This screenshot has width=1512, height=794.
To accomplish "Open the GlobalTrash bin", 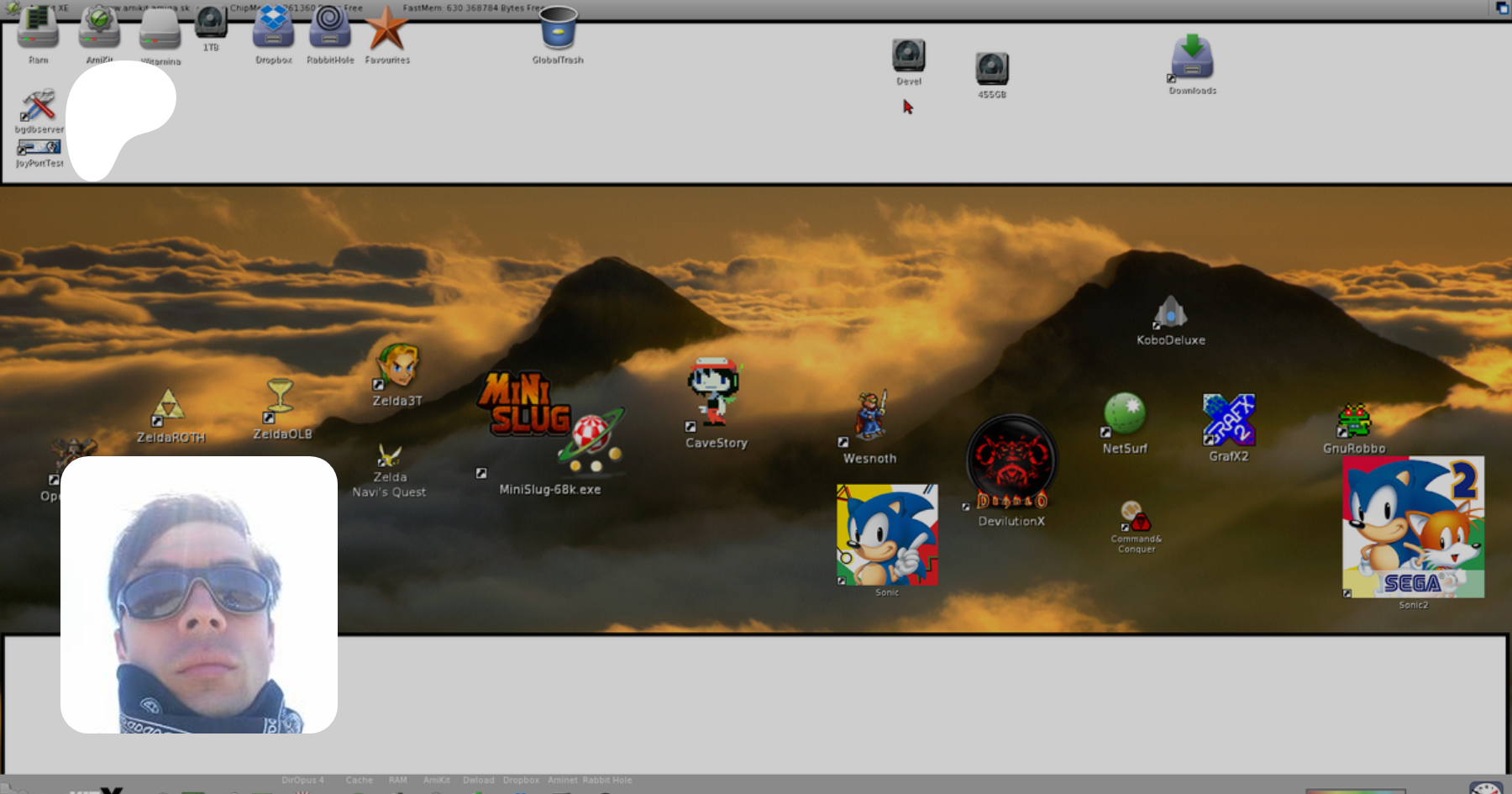I will tap(558, 29).
